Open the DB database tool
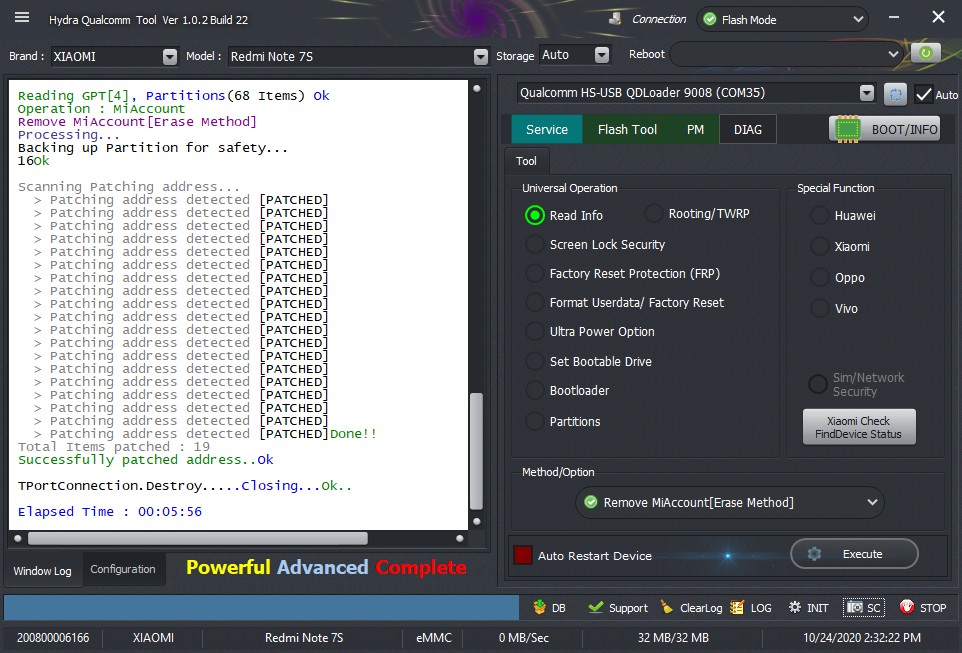 550,608
